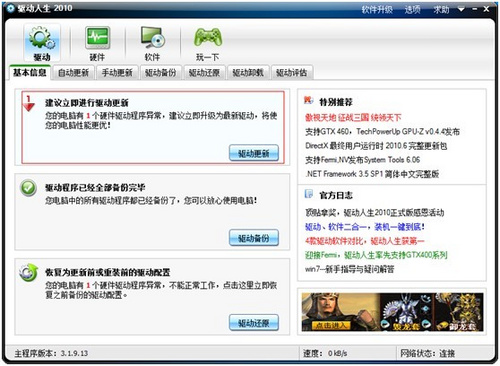The width and height of the screenshot is (500, 366).
Task: Minimize the 驱动人生 2010 window
Action: pyautogui.click(x=475, y=9)
